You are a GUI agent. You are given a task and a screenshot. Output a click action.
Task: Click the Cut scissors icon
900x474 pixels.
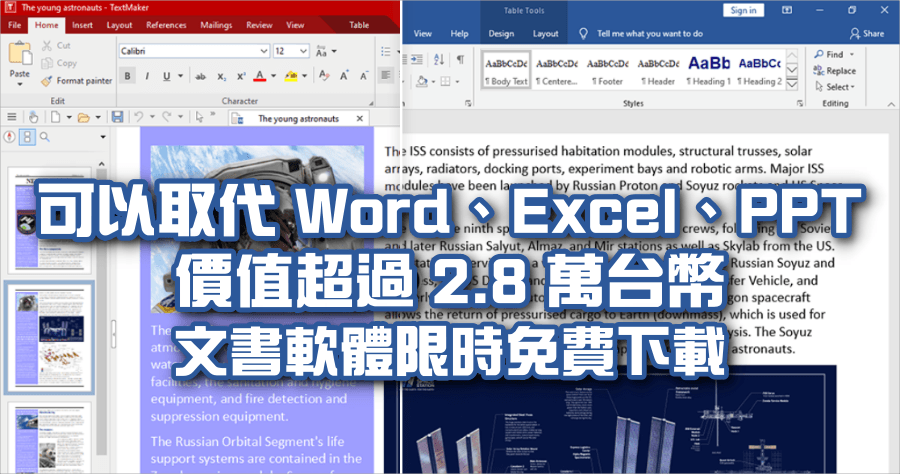pos(46,45)
